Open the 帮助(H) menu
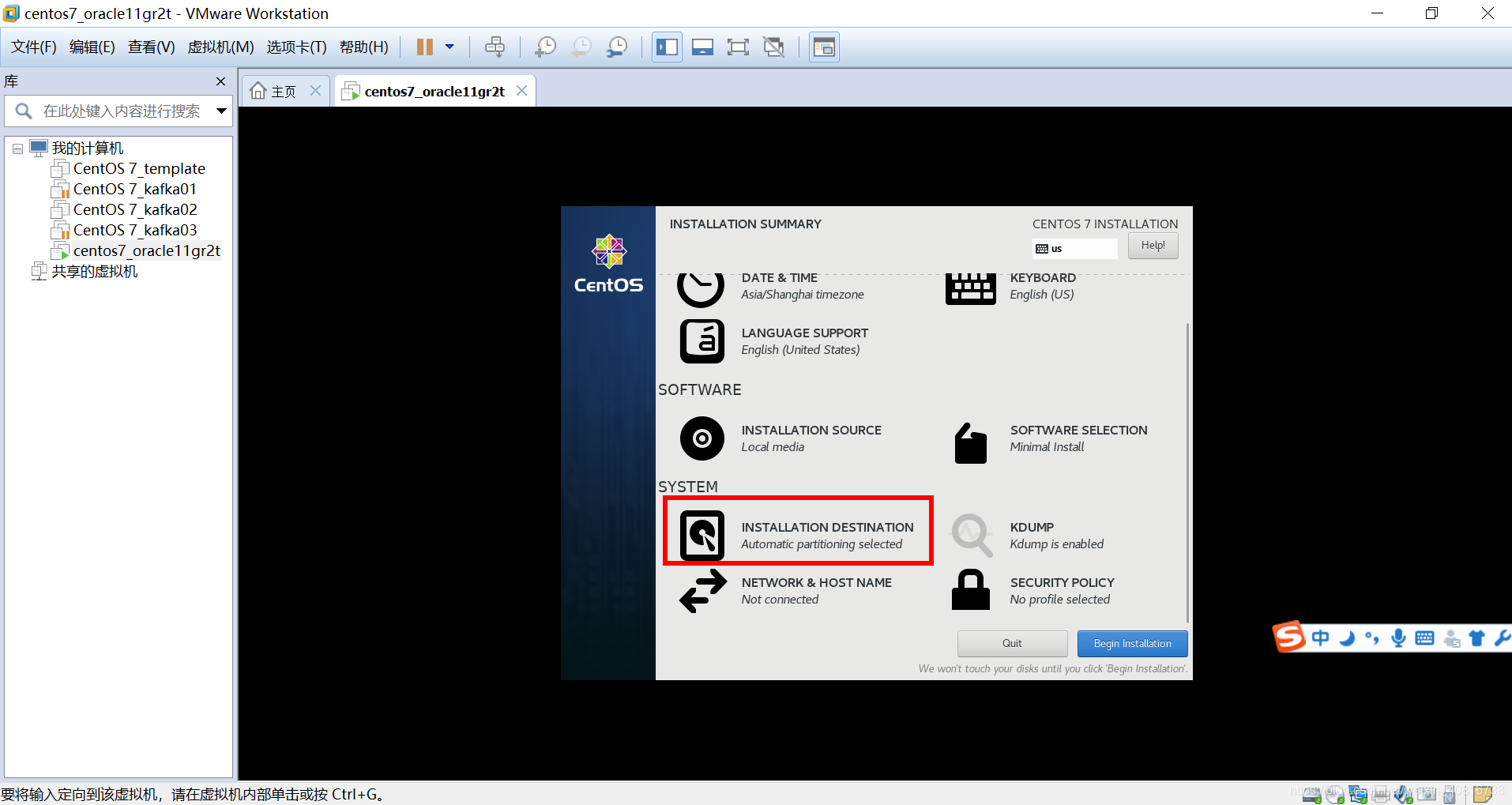This screenshot has height=805, width=1512. (364, 47)
